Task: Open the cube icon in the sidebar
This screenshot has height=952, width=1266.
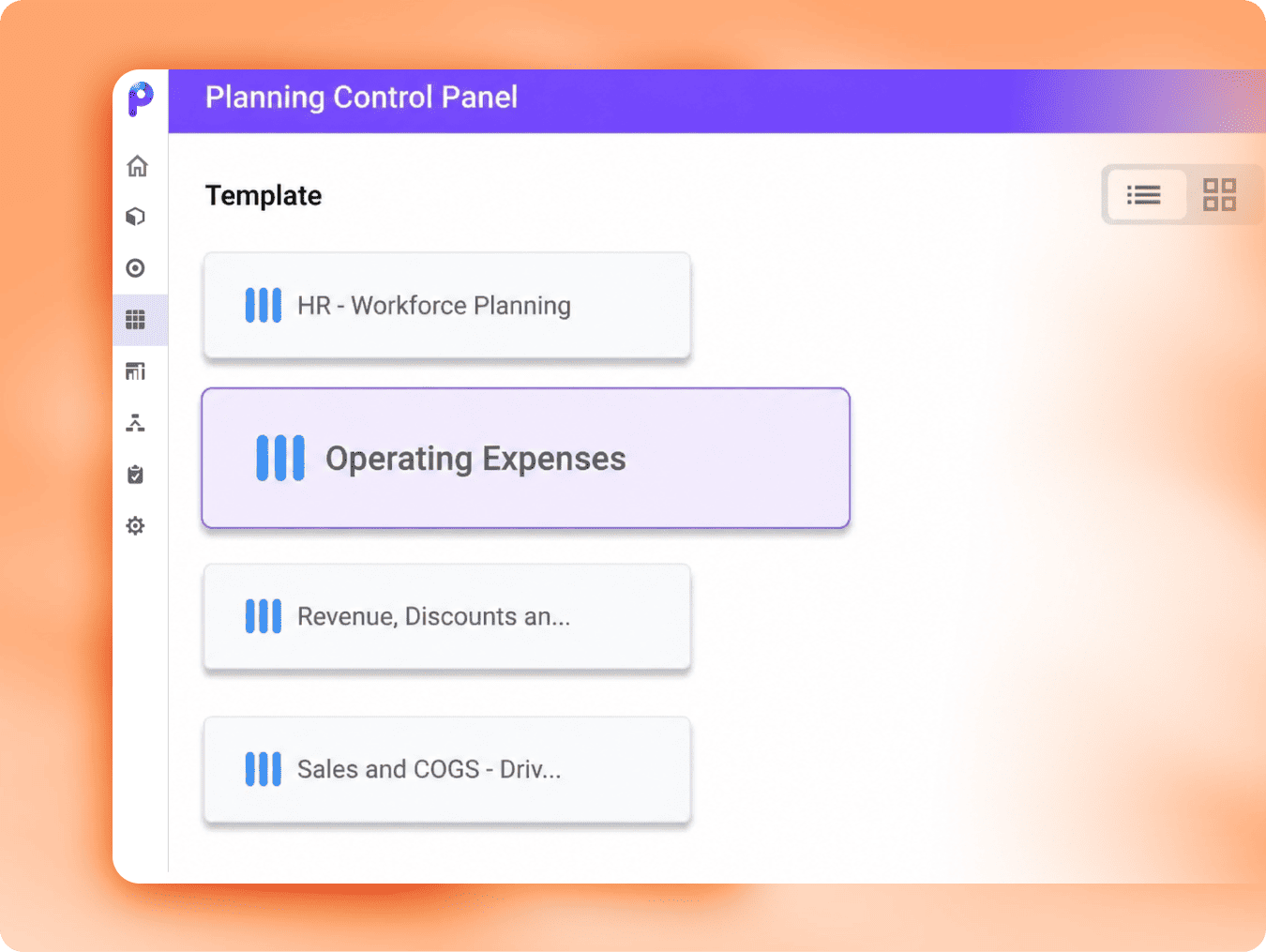Action: (136, 217)
